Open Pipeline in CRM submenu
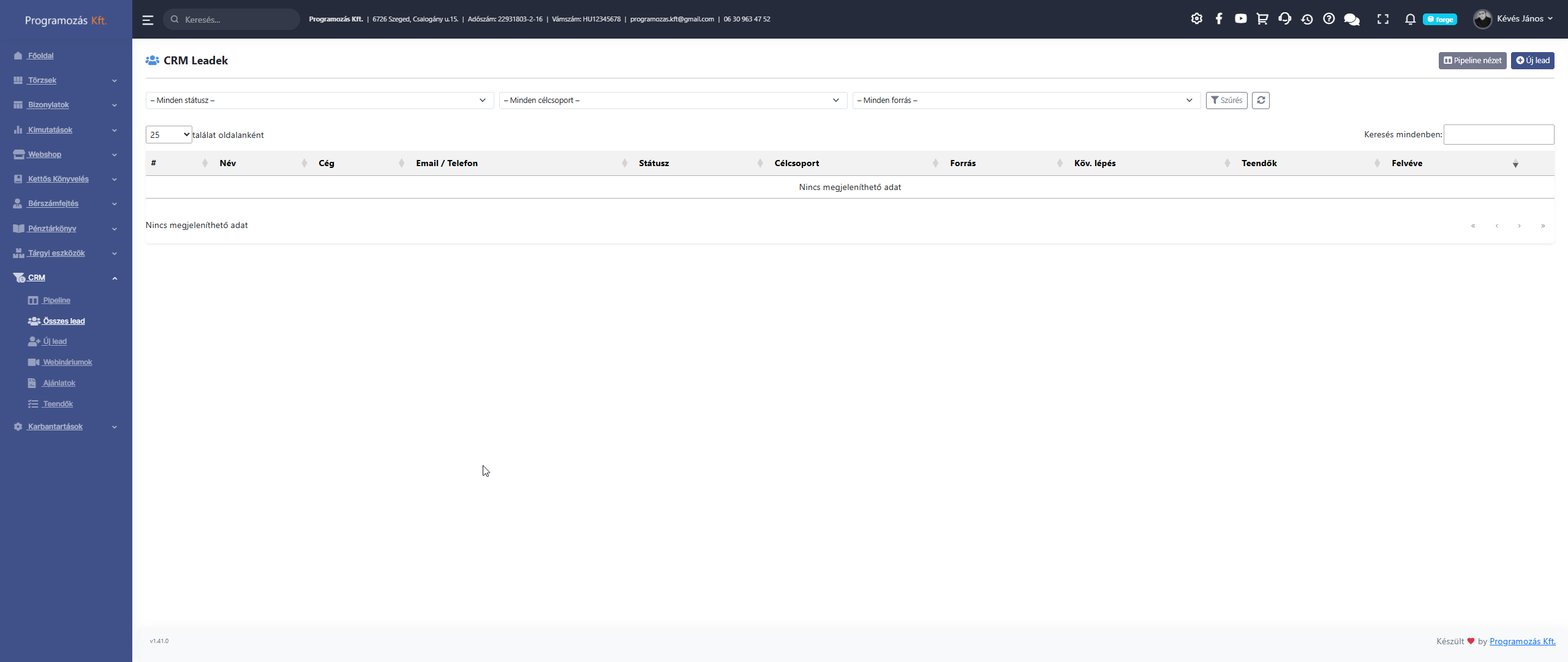 tap(56, 300)
